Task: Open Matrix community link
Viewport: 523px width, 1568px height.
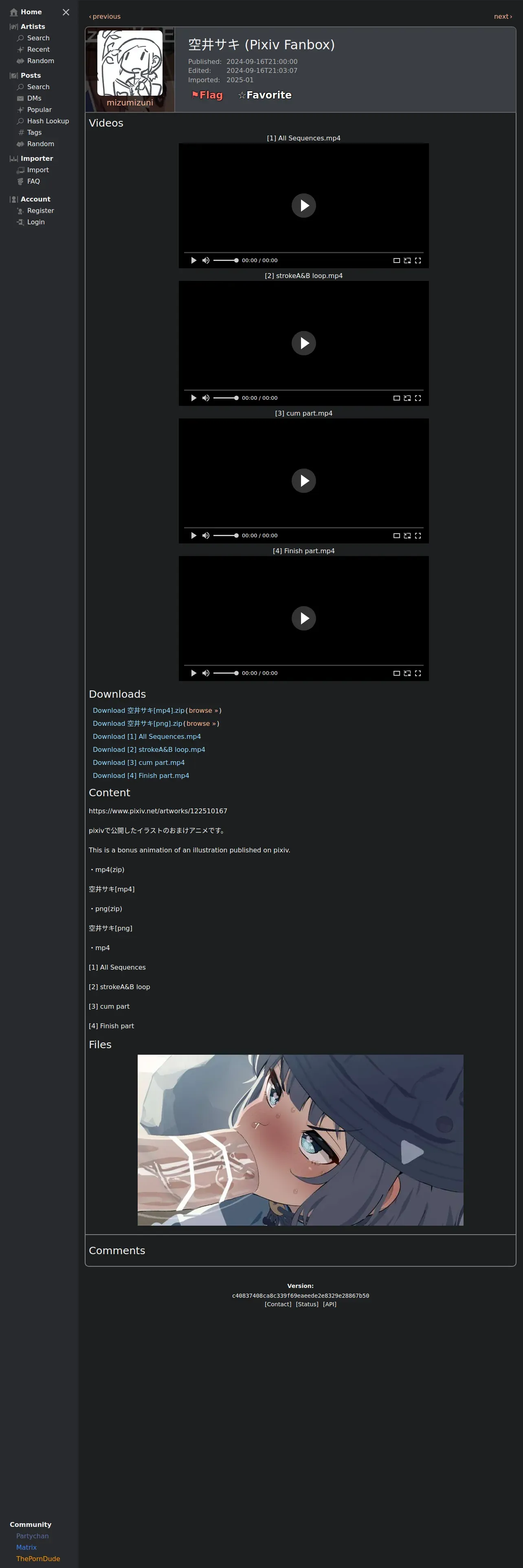Action: pyautogui.click(x=26, y=1548)
